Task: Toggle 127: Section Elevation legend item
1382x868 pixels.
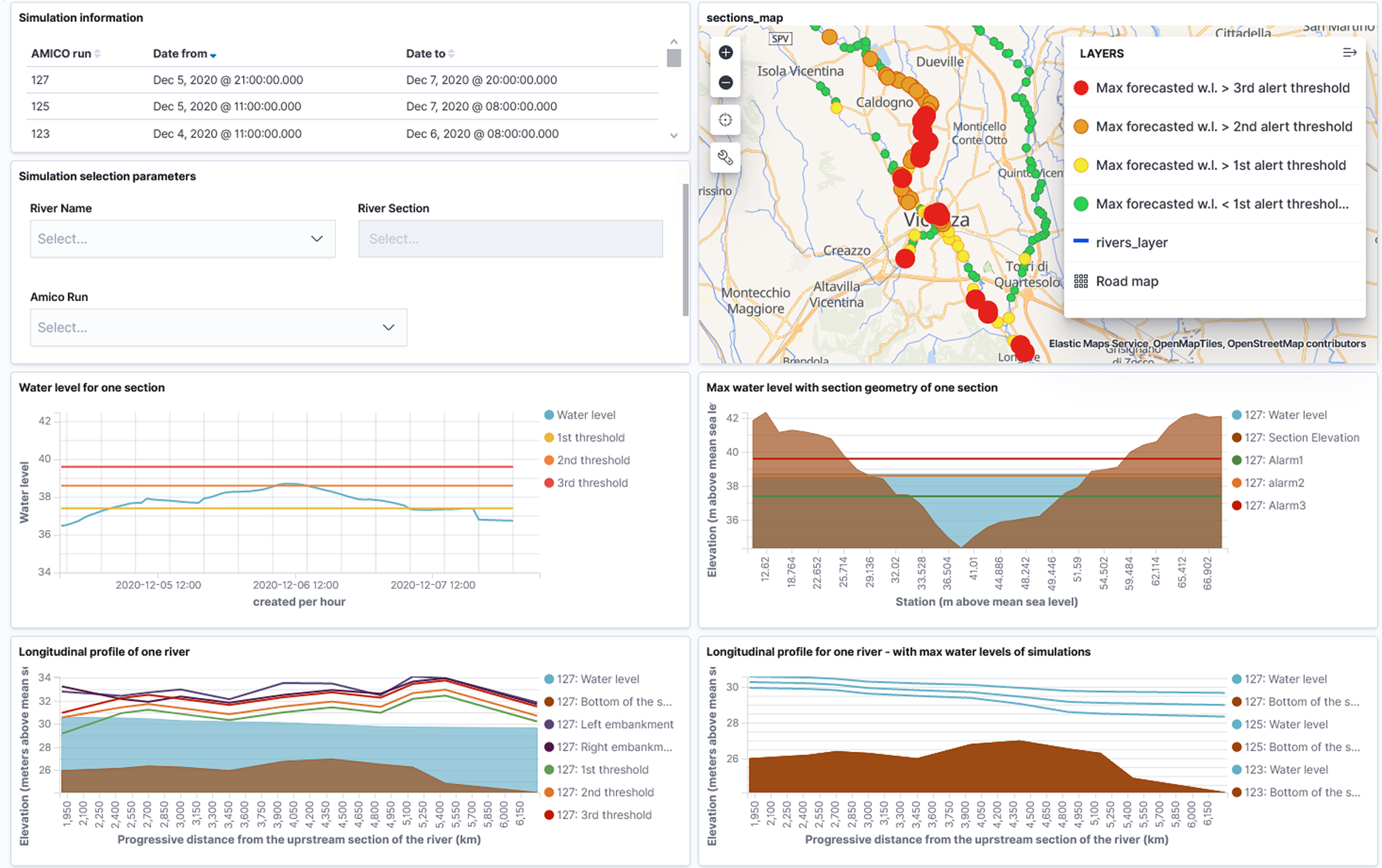Action: [x=1296, y=438]
